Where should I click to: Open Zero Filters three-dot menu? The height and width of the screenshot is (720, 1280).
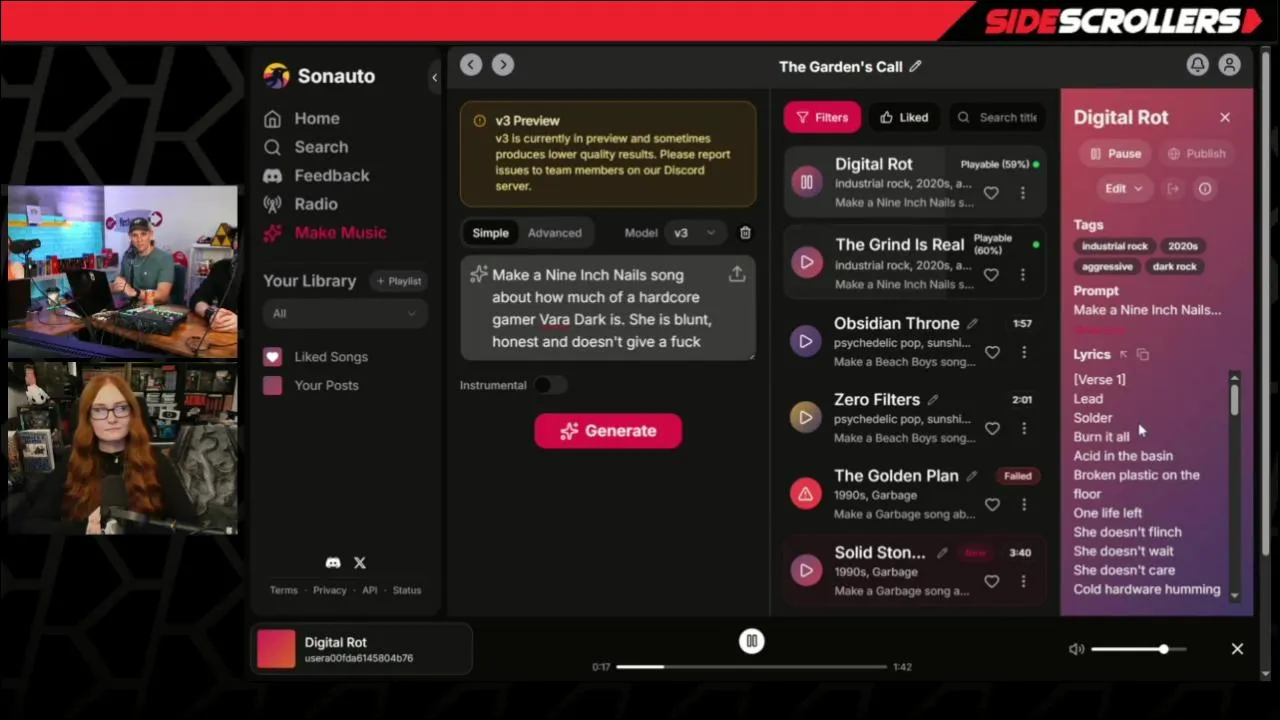pos(1023,428)
